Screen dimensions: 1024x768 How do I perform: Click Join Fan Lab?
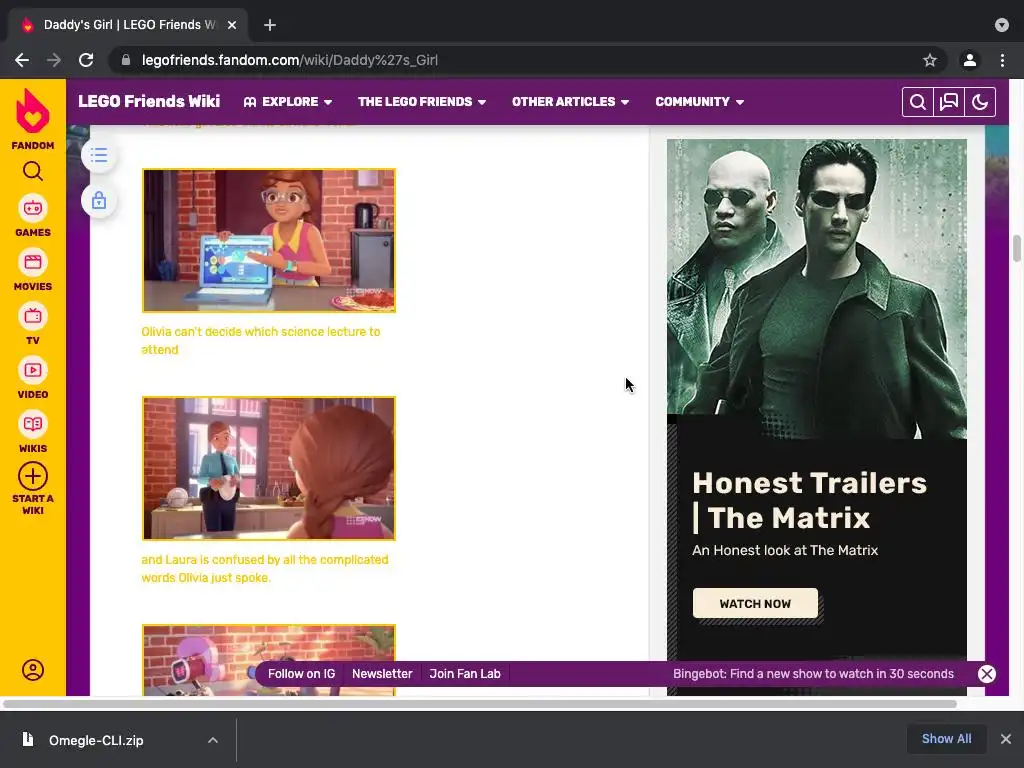[465, 674]
